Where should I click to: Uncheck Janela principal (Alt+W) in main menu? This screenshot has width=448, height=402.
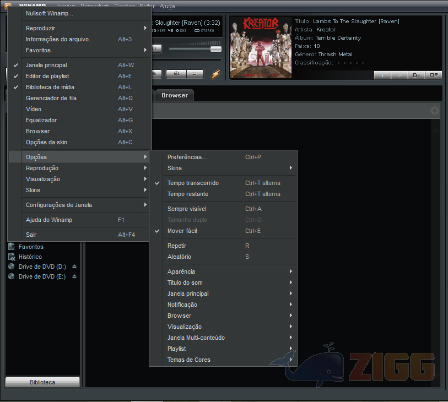tap(79, 65)
